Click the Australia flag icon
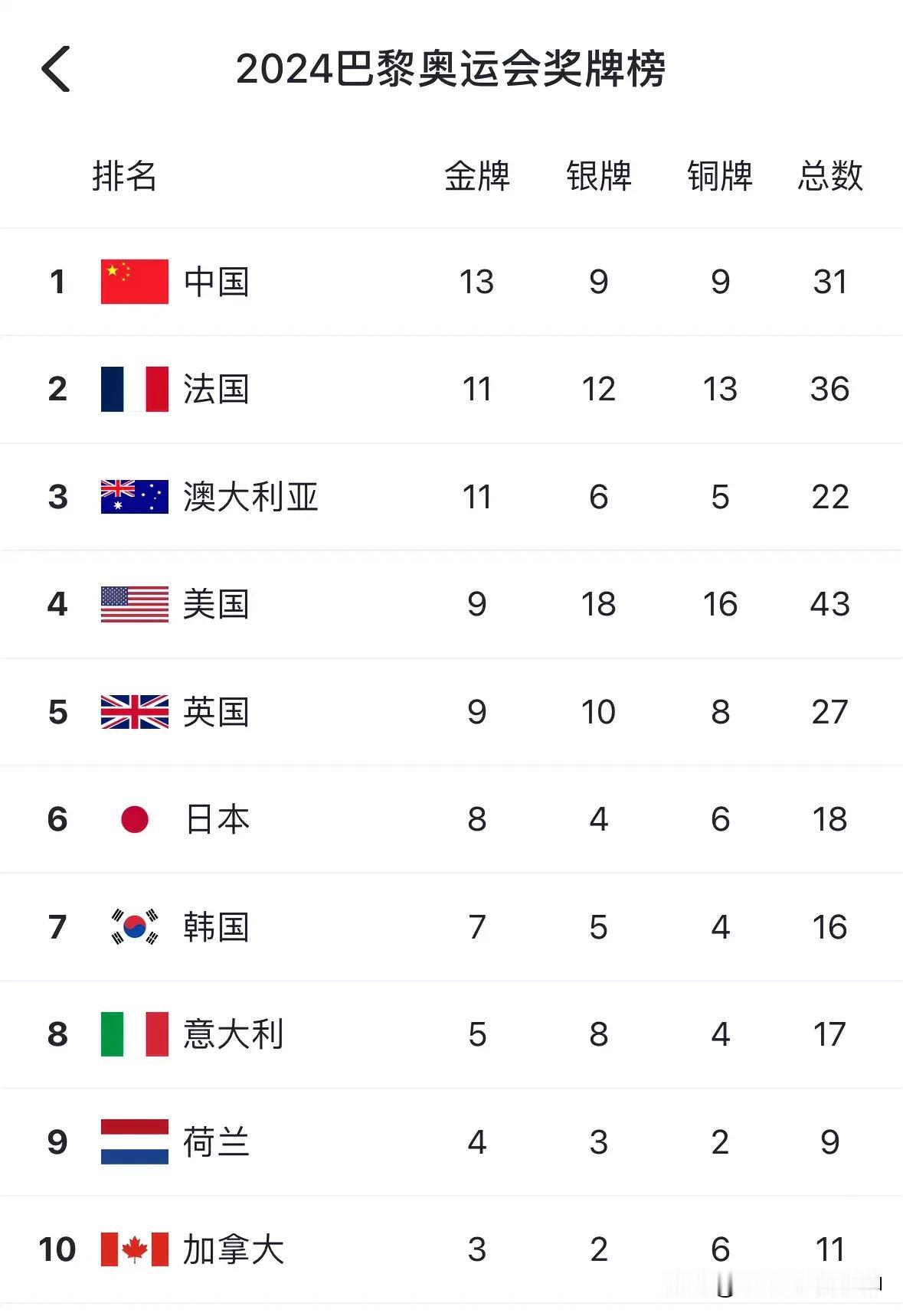The height and width of the screenshot is (1316, 903). 135,497
